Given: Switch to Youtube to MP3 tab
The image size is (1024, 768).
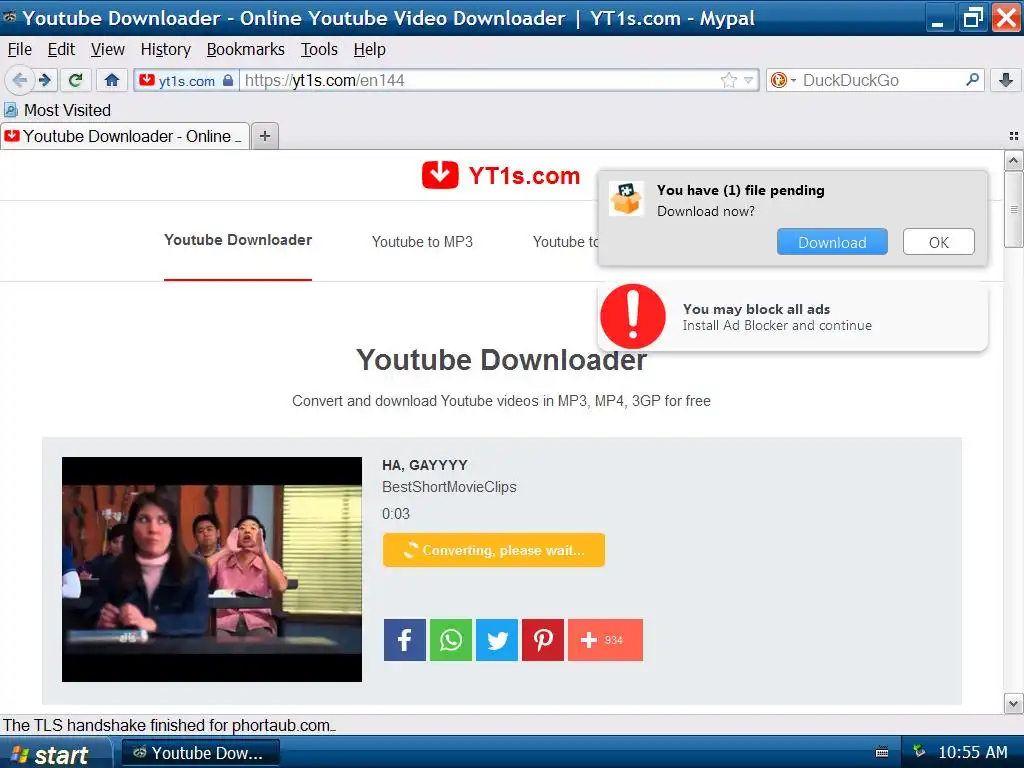Looking at the screenshot, I should click(x=422, y=242).
